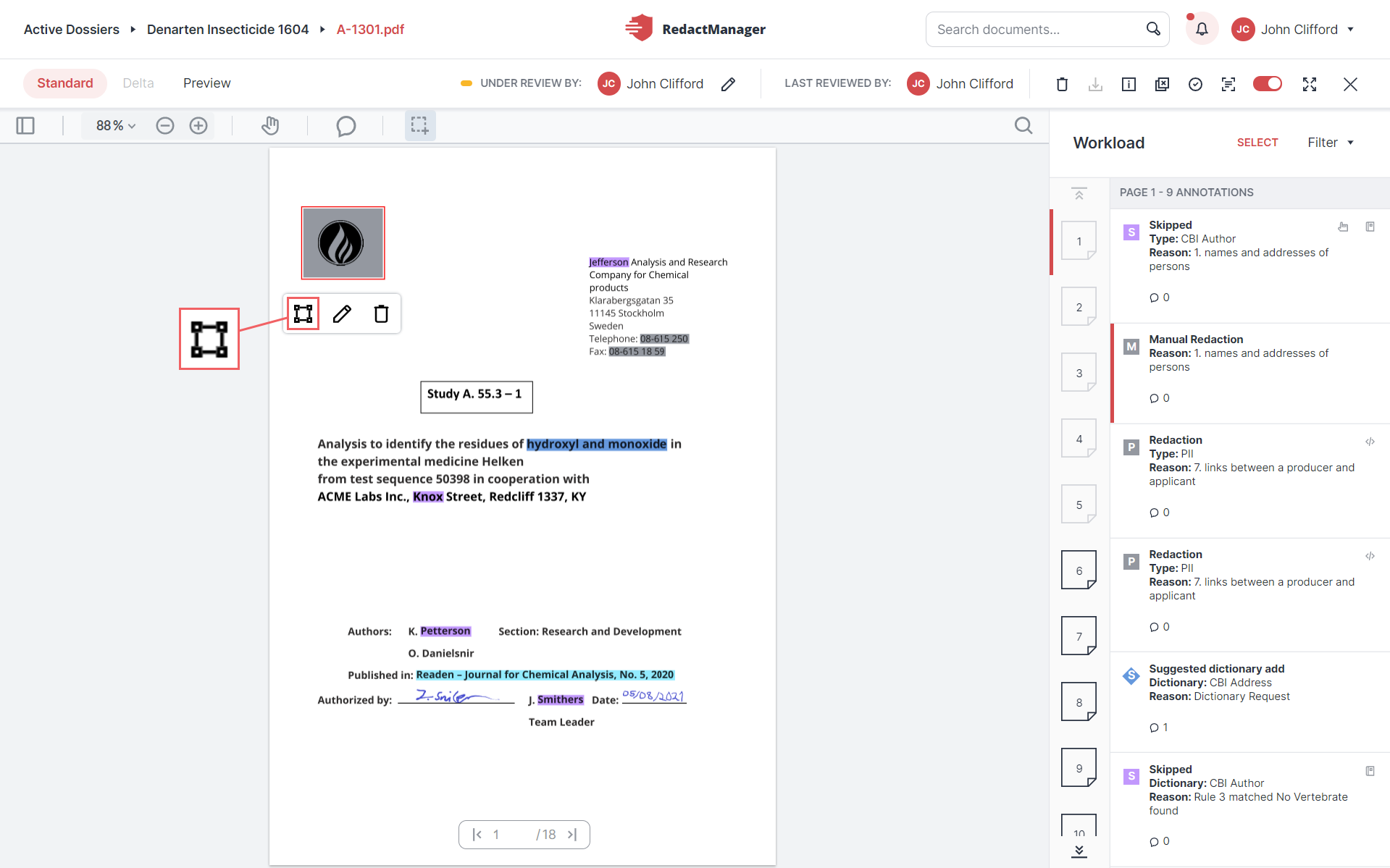
Task: Open John Clifford user menu dropdown
Action: tap(1293, 30)
